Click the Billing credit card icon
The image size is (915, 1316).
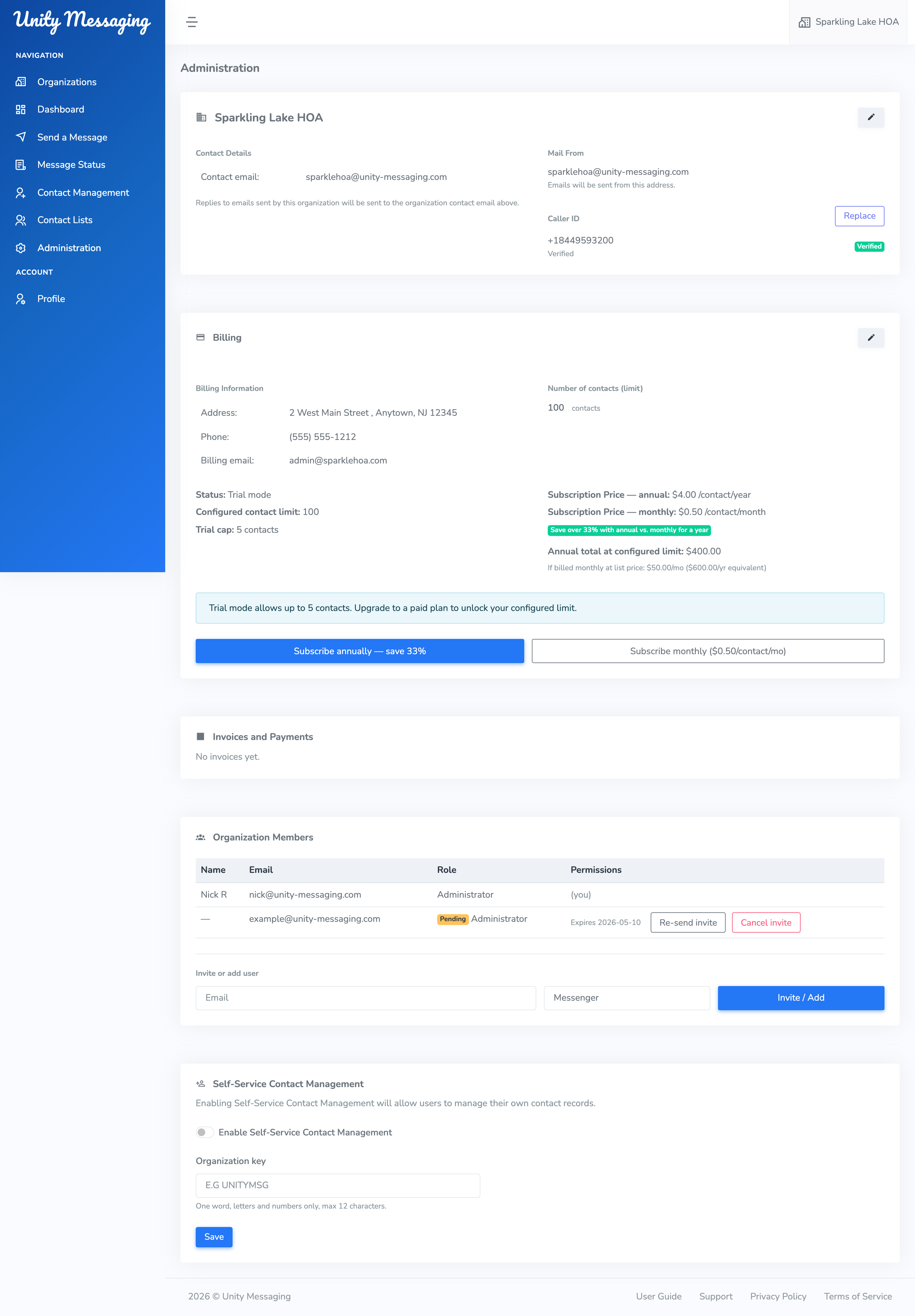[200, 338]
